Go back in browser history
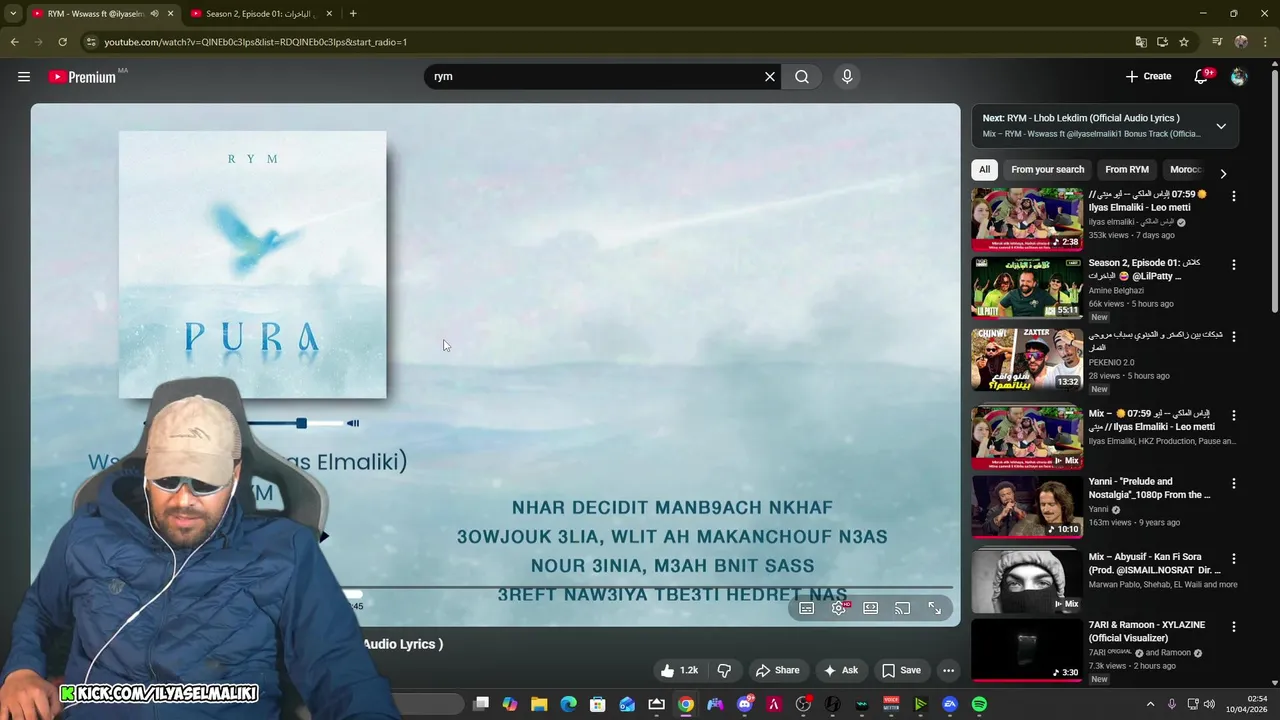The width and height of the screenshot is (1280, 720). tap(14, 42)
